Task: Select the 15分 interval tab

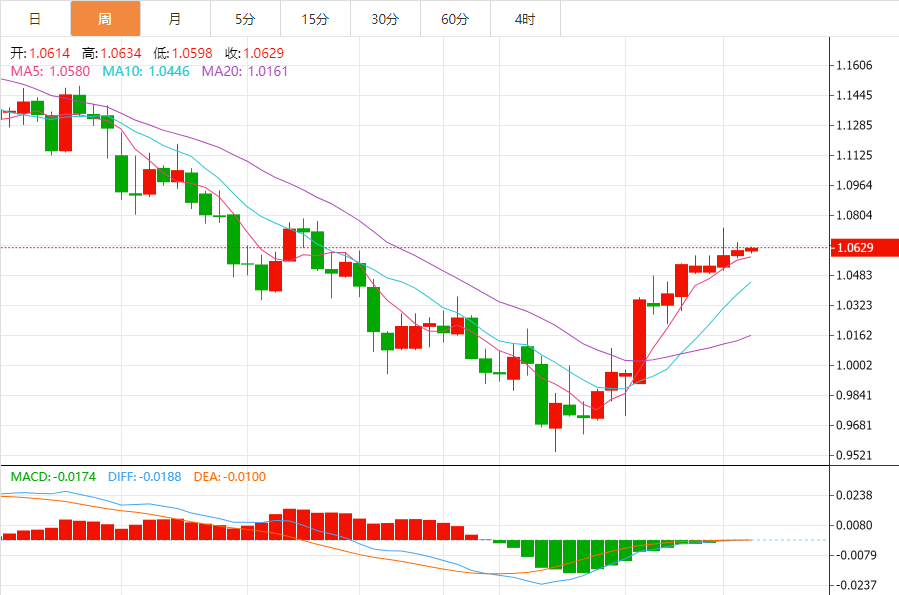Action: [315, 19]
